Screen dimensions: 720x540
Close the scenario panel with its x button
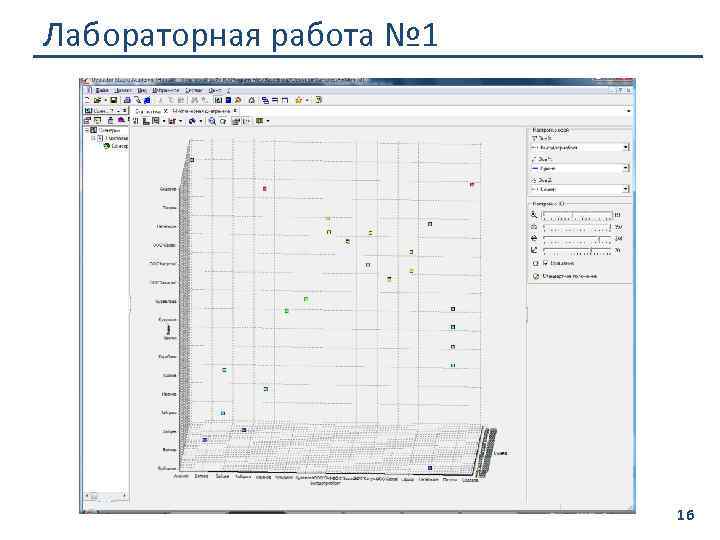pos(124,111)
